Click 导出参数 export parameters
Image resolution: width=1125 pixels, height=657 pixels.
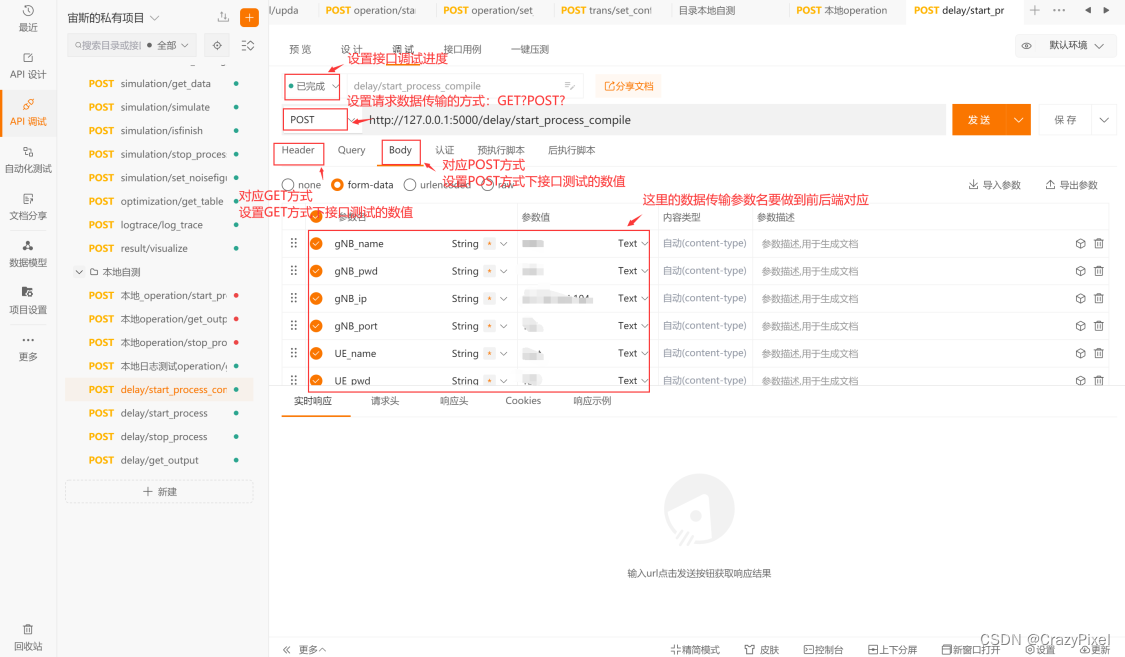pyautogui.click(x=1071, y=184)
